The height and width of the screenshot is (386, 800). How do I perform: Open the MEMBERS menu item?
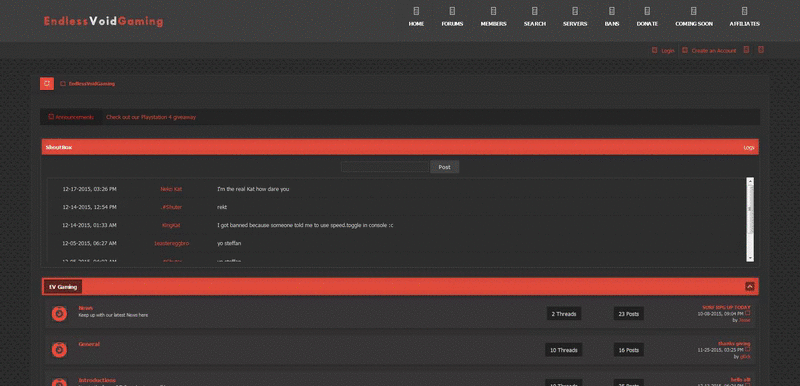493,24
